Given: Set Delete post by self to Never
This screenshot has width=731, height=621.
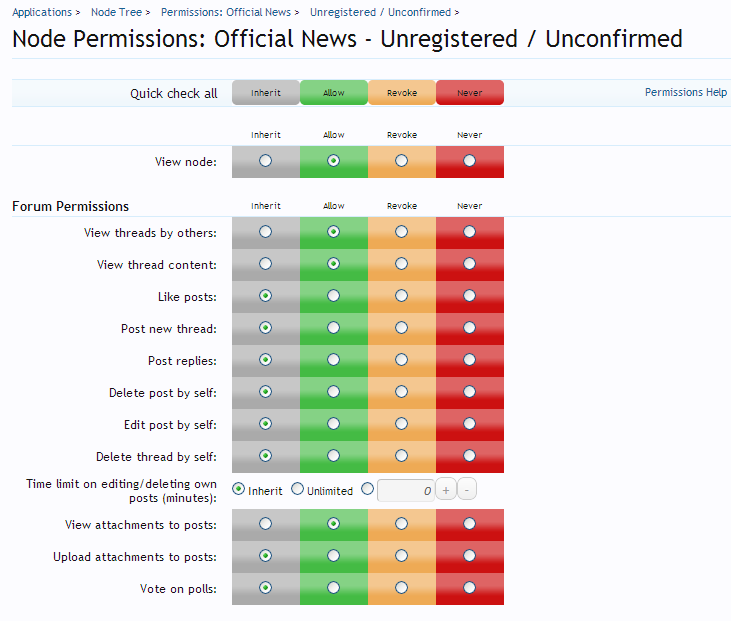Looking at the screenshot, I should 469,392.
